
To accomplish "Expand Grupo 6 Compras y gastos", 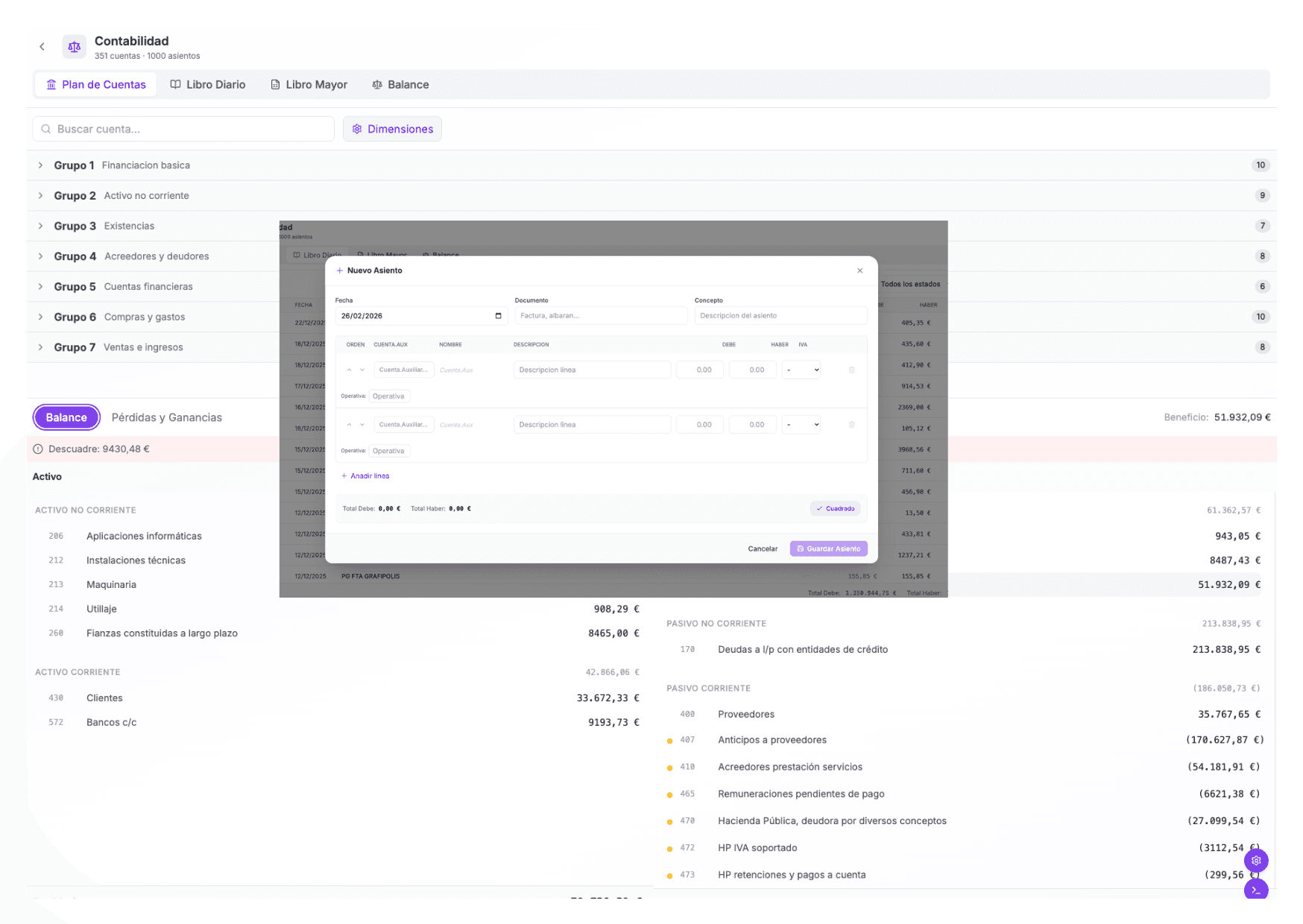I will click(x=41, y=317).
